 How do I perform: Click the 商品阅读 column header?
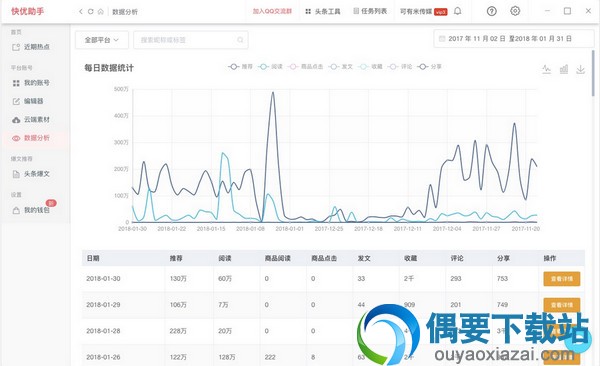[278, 258]
